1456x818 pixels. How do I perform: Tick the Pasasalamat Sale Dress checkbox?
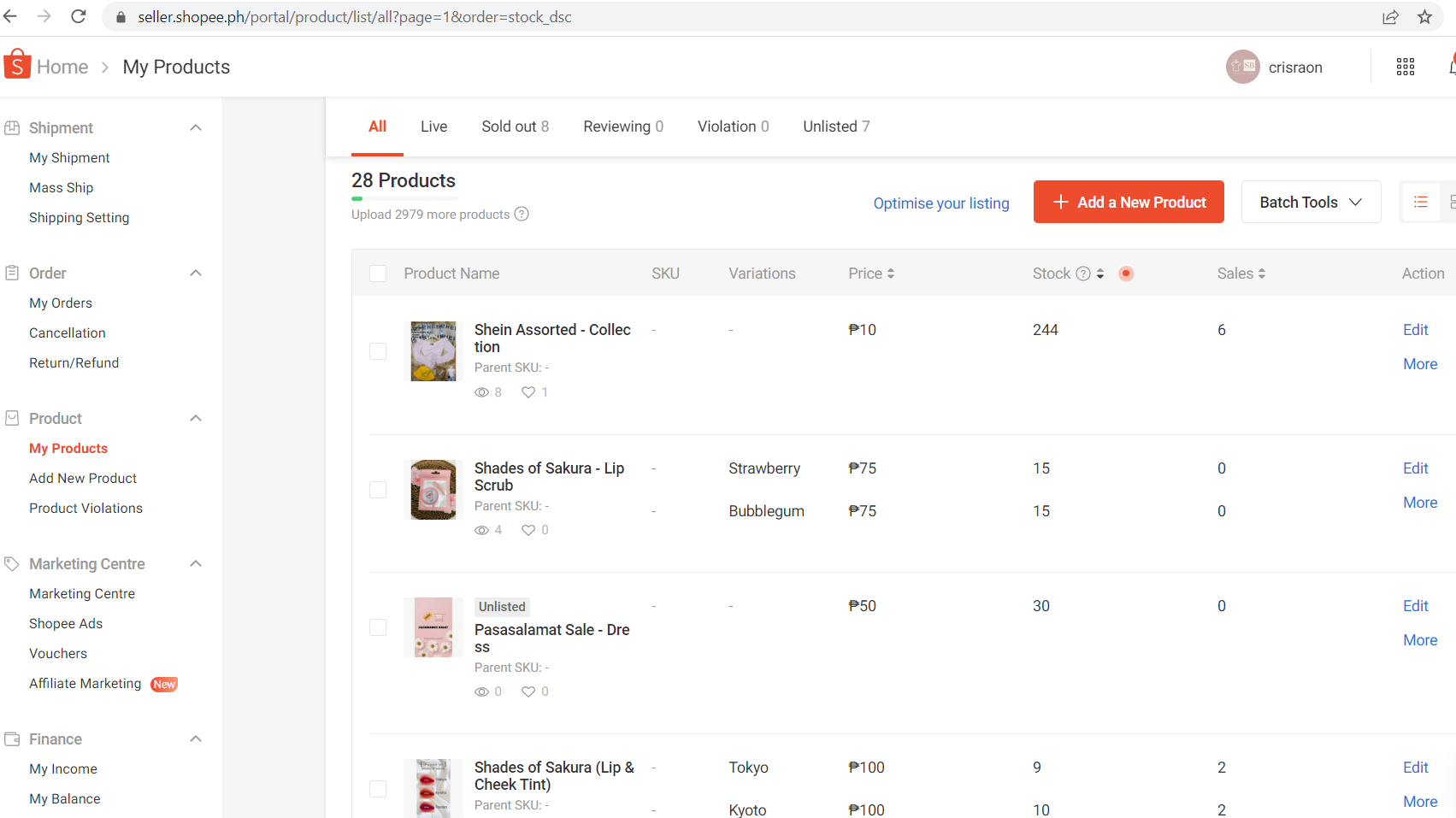[378, 627]
